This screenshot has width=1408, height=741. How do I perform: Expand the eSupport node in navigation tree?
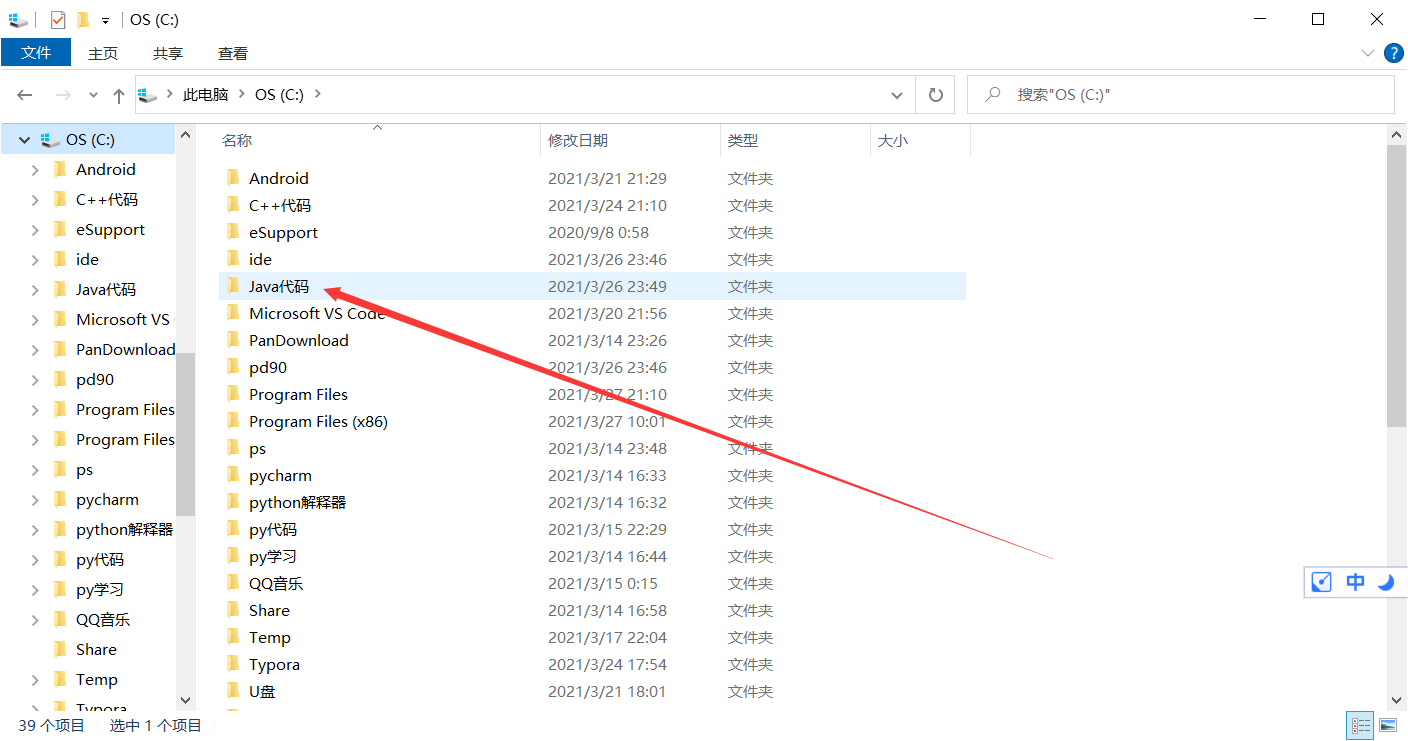click(x=35, y=230)
